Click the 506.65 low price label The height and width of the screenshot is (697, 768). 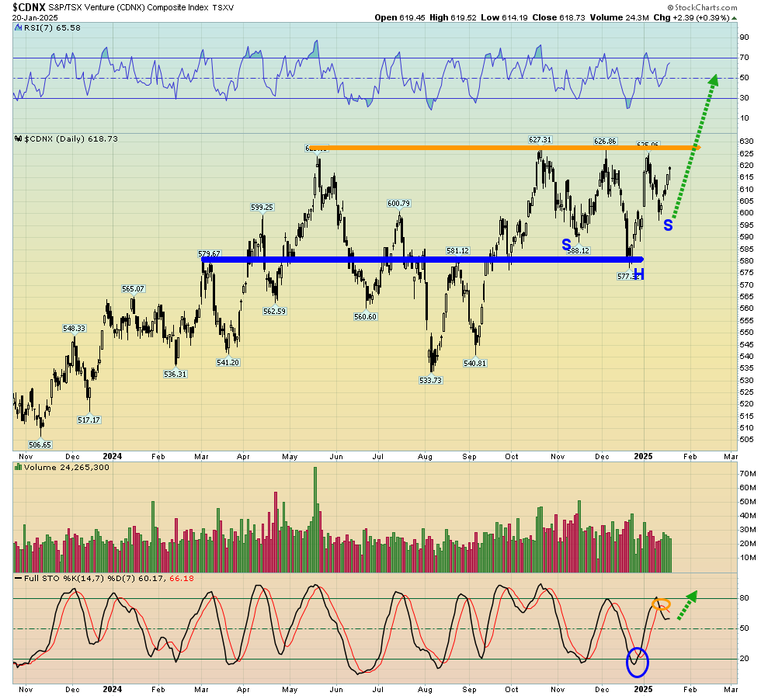coord(41,444)
